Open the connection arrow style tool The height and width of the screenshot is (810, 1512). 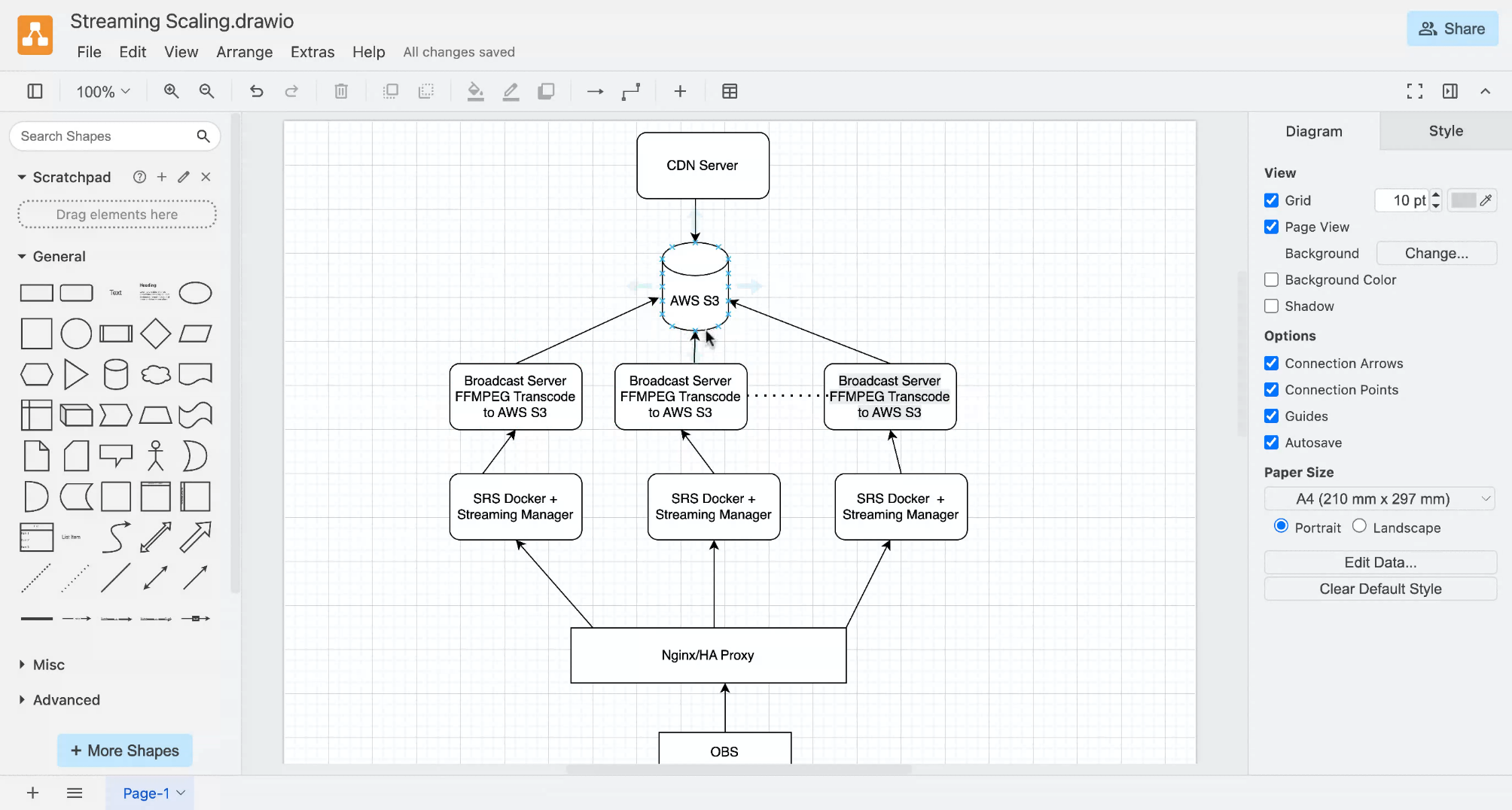tap(595, 91)
